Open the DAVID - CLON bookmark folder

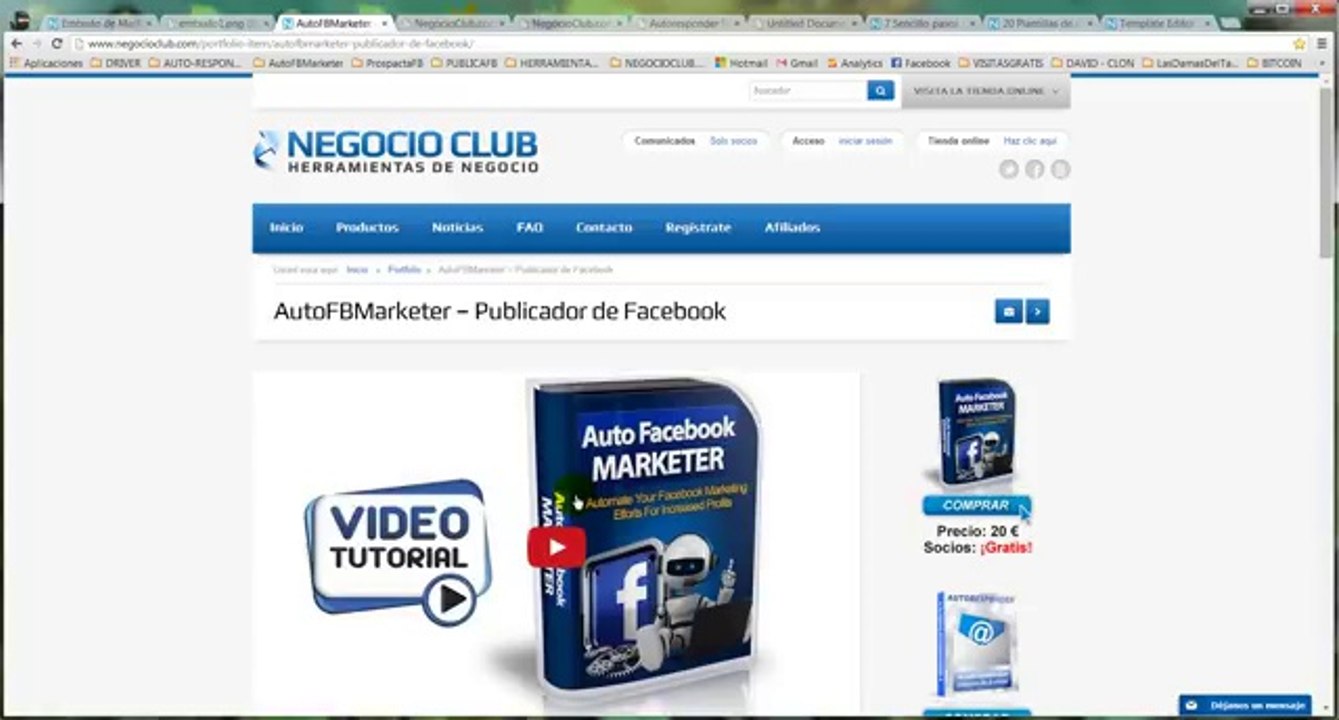tap(1092, 63)
